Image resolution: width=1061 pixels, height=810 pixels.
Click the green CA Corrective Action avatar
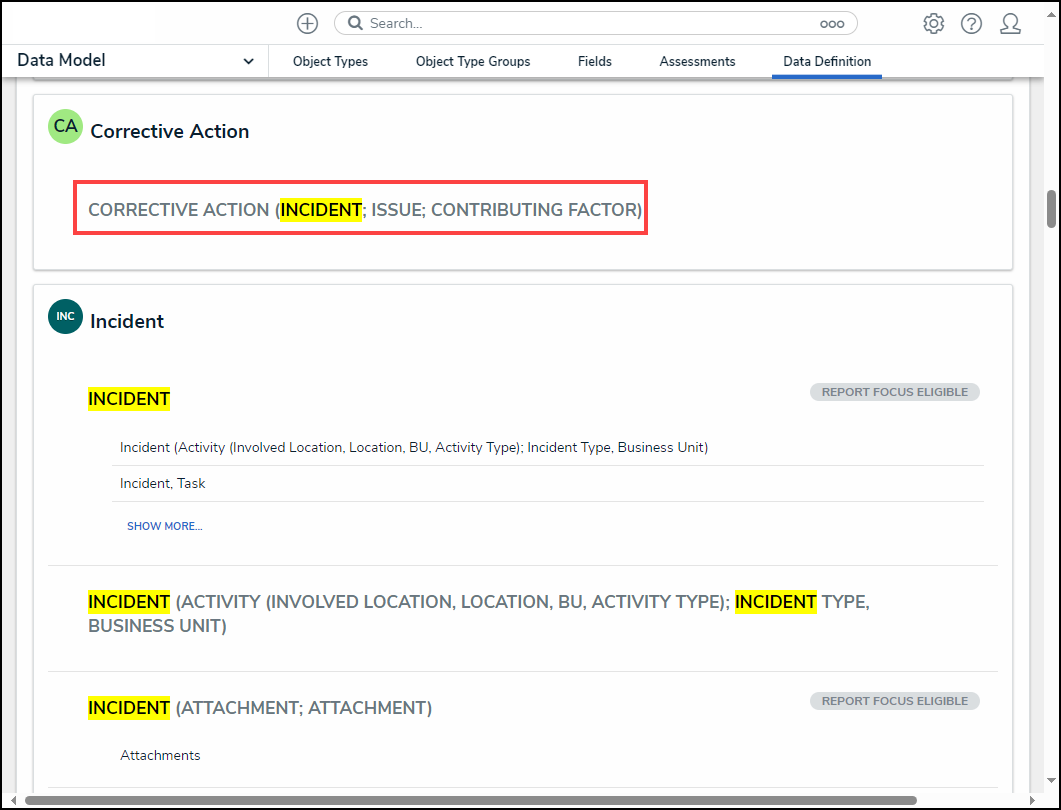click(x=65, y=127)
